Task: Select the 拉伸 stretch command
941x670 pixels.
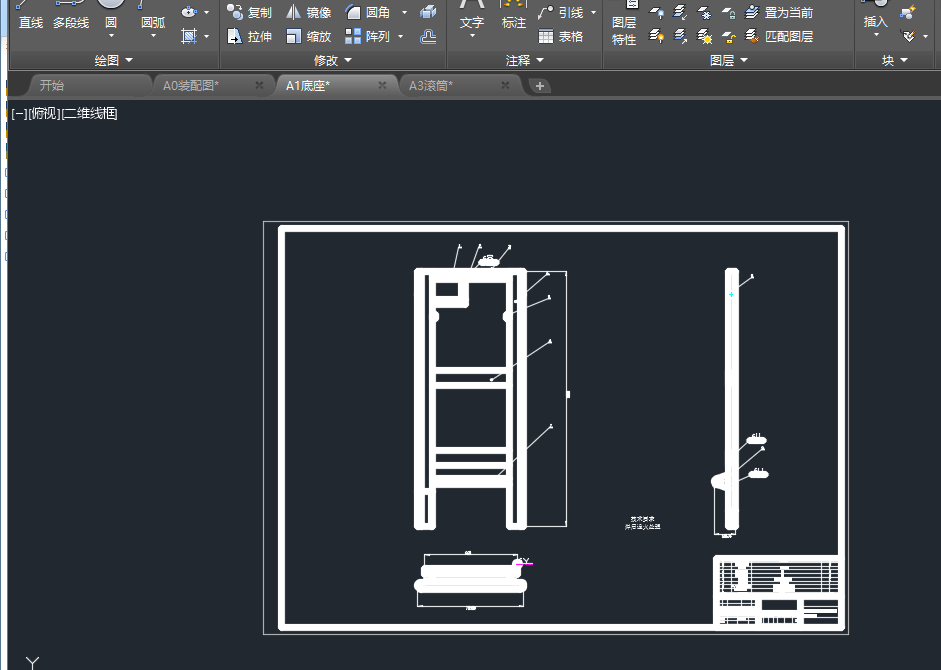Action: click(x=249, y=37)
